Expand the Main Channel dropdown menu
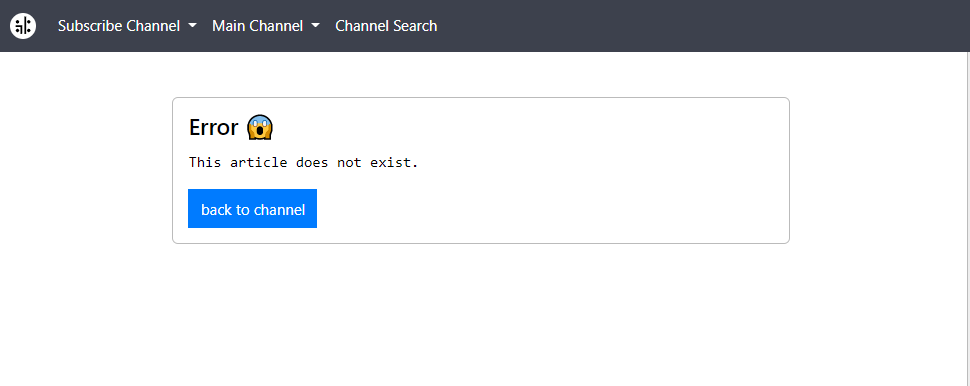 266,26
